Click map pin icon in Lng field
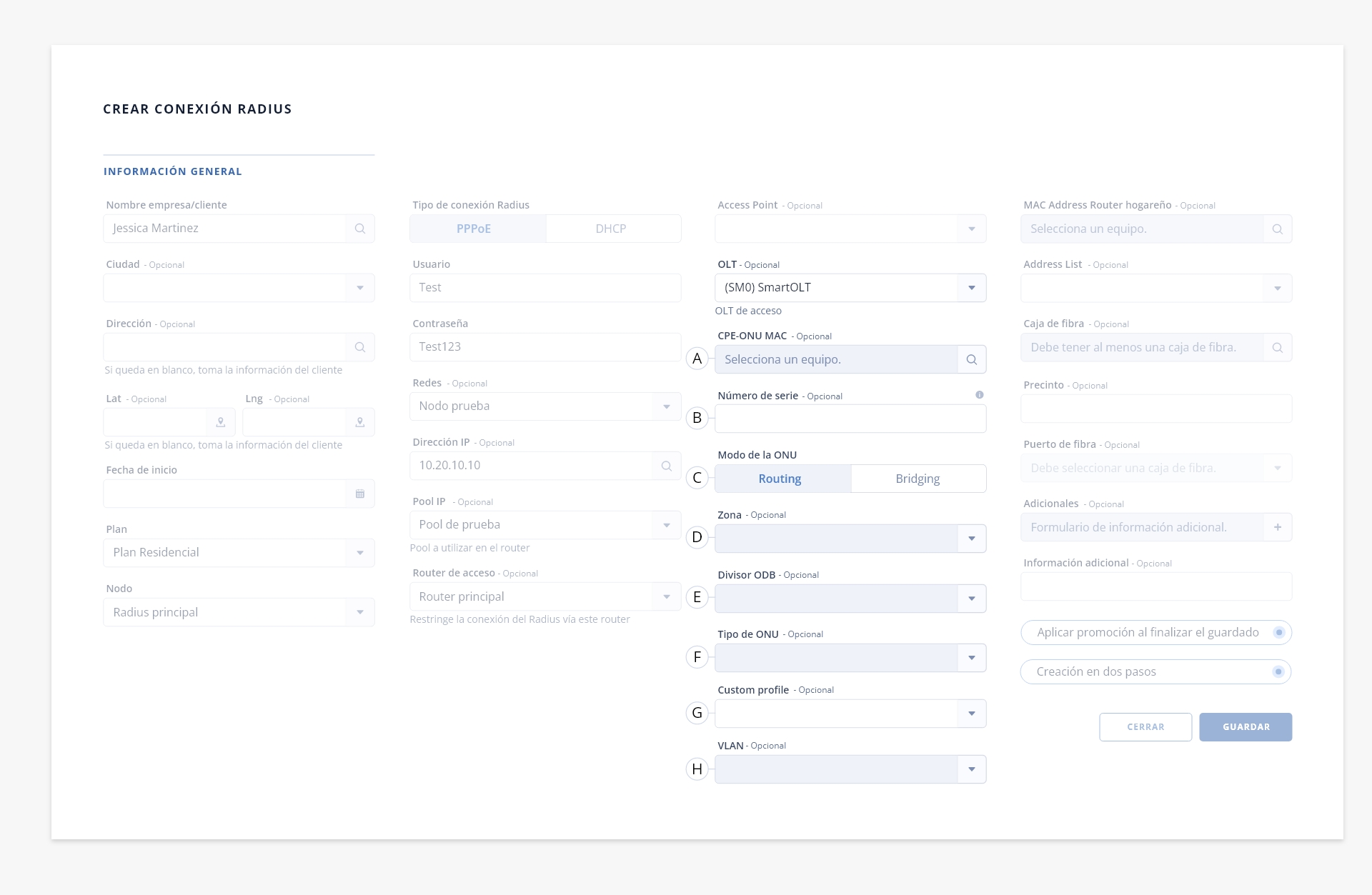 (x=360, y=422)
